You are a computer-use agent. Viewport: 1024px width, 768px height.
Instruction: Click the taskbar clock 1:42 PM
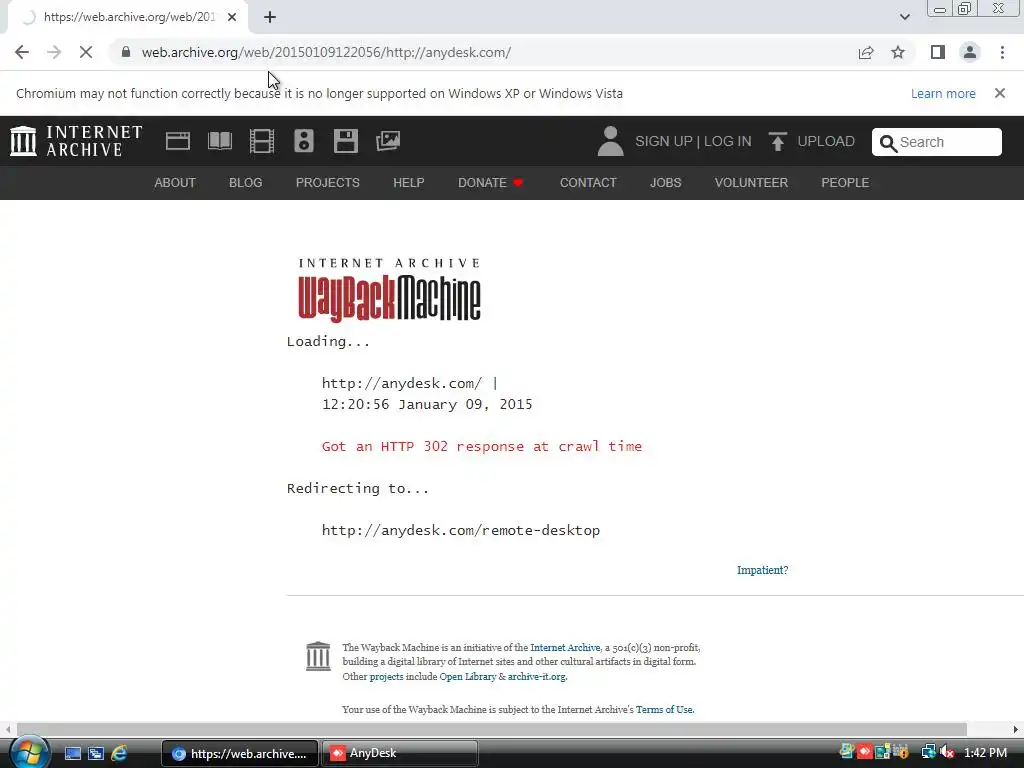coord(985,753)
